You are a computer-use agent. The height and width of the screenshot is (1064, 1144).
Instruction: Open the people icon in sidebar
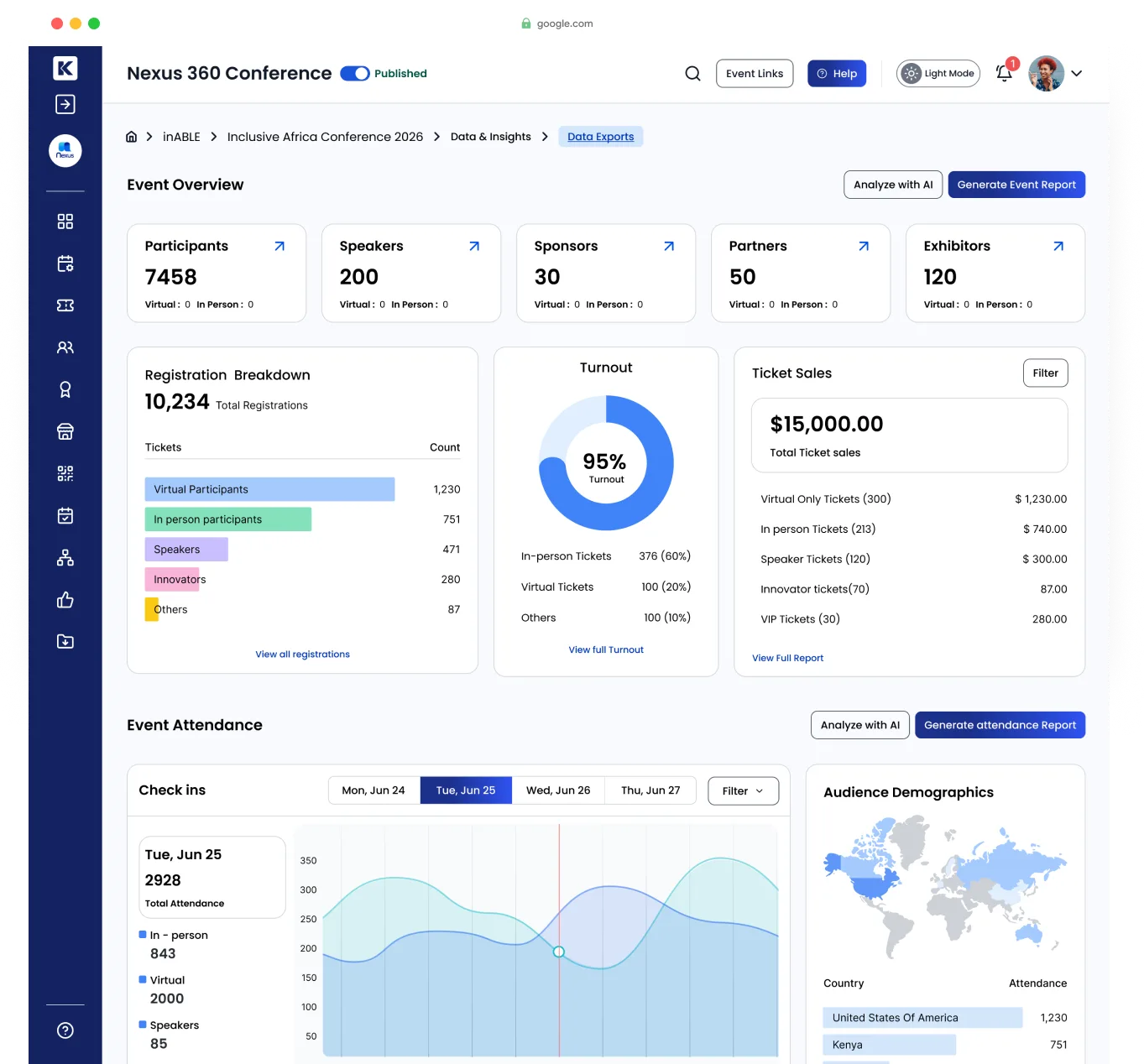coord(65,347)
